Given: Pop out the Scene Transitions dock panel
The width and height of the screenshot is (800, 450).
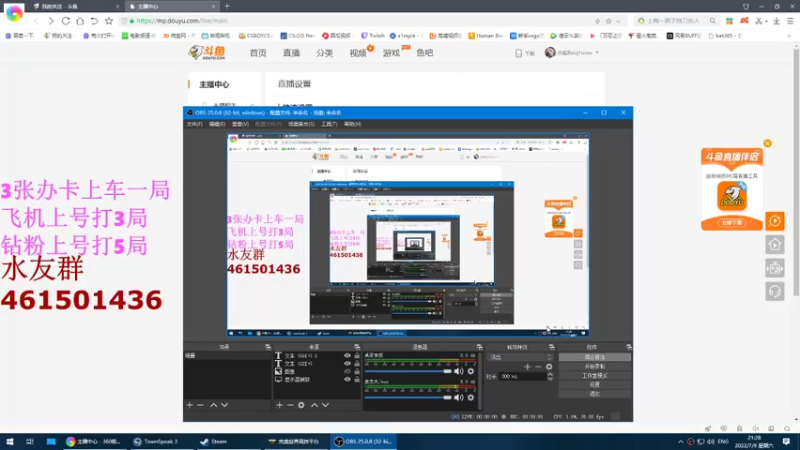Looking at the screenshot, I should click(x=552, y=347).
